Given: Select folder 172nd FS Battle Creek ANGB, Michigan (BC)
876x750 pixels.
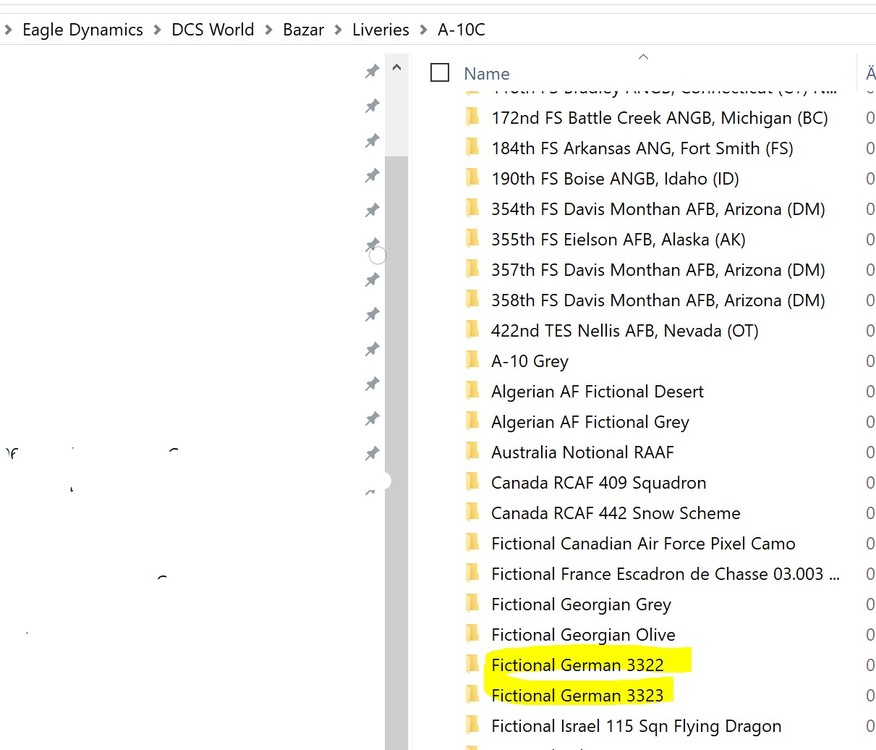Looking at the screenshot, I should [x=659, y=118].
